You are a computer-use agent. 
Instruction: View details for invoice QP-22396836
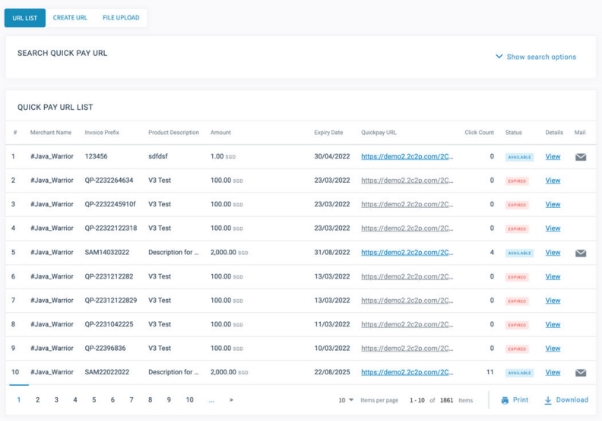point(552,348)
